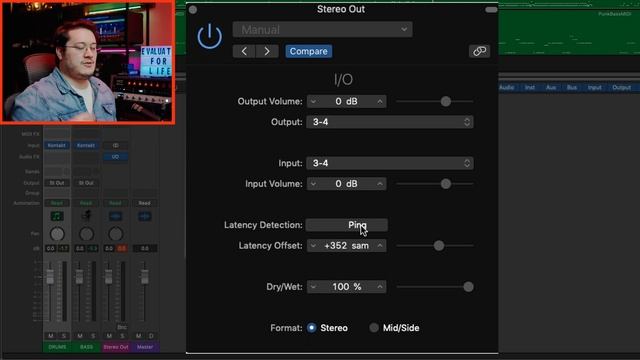640x360 pixels.
Task: Open the Input 3-4 dropdown
Action: [x=390, y=163]
